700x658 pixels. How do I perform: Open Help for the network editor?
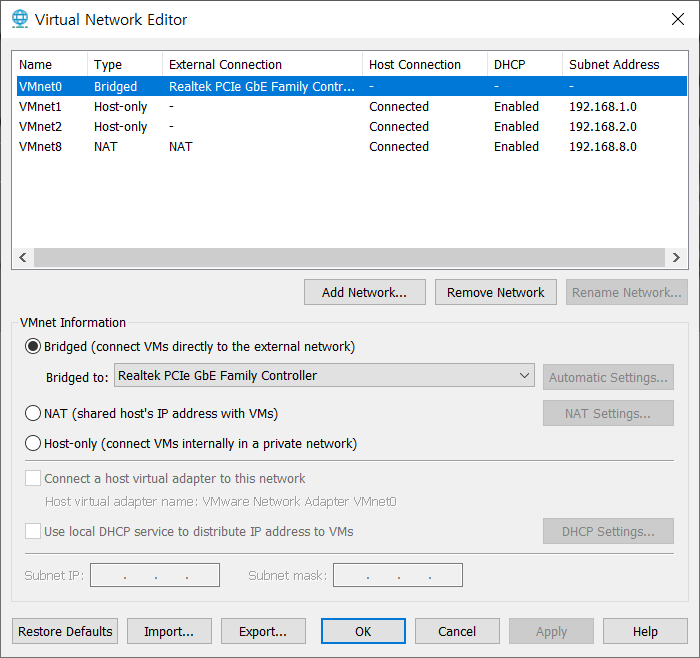[645, 631]
